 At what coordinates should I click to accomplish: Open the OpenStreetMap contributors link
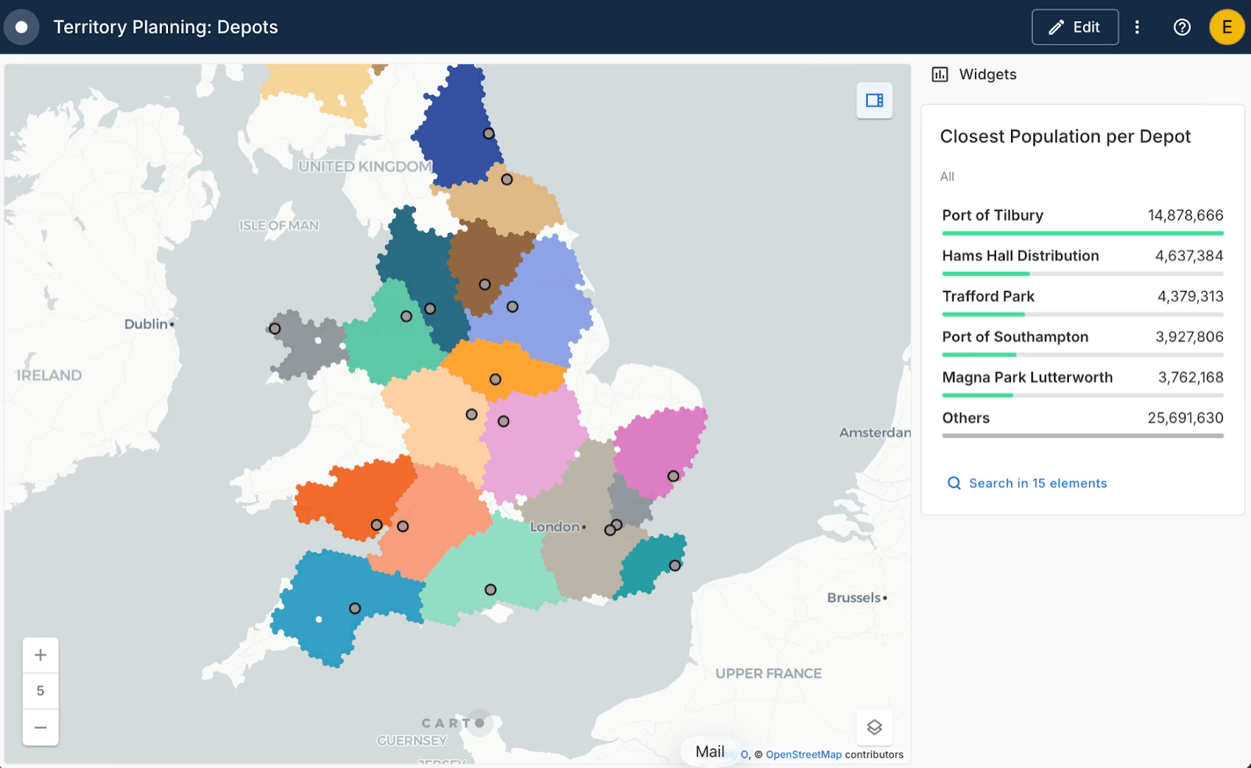(803, 754)
